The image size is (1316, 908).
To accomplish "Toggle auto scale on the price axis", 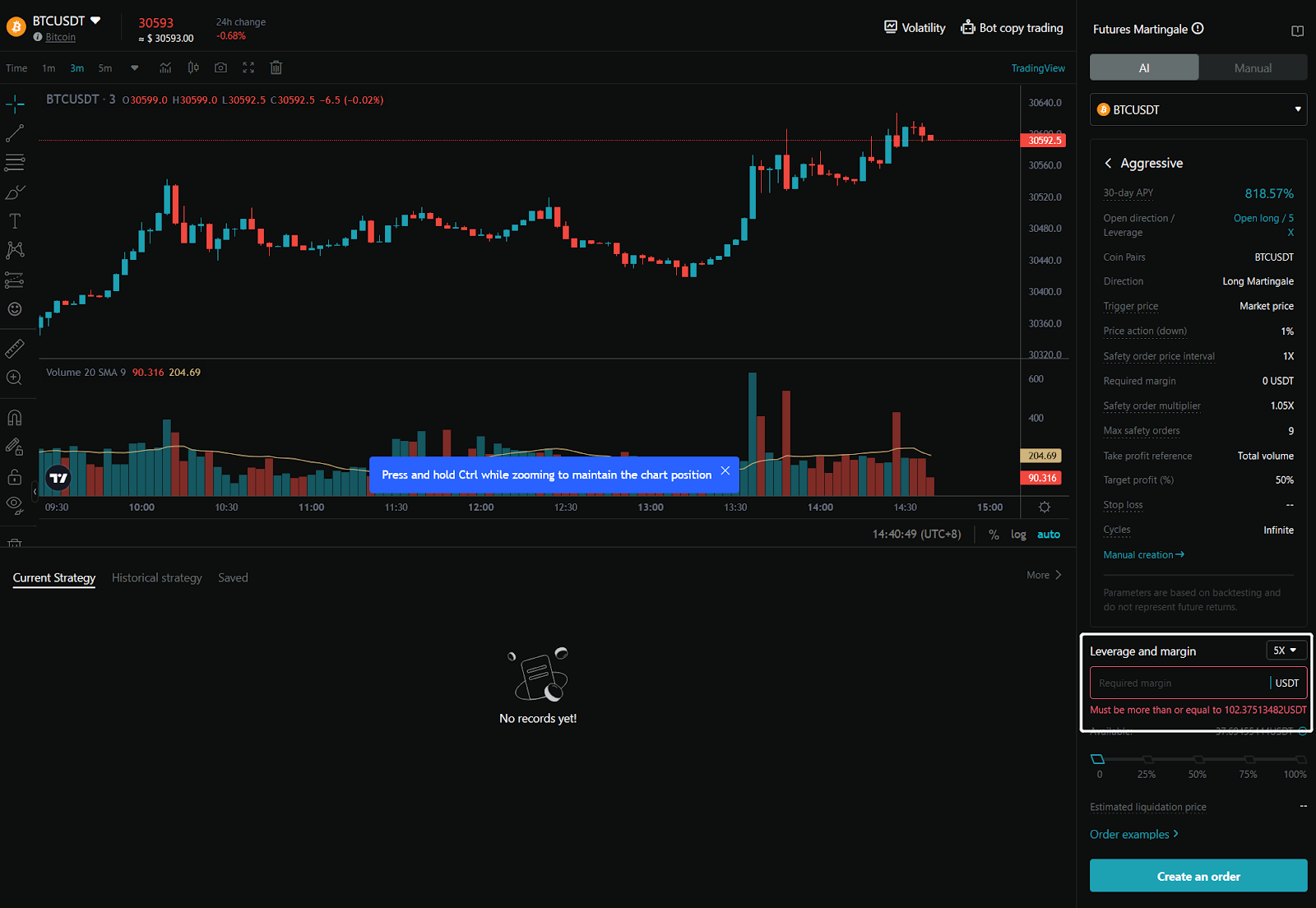I will [1049, 535].
